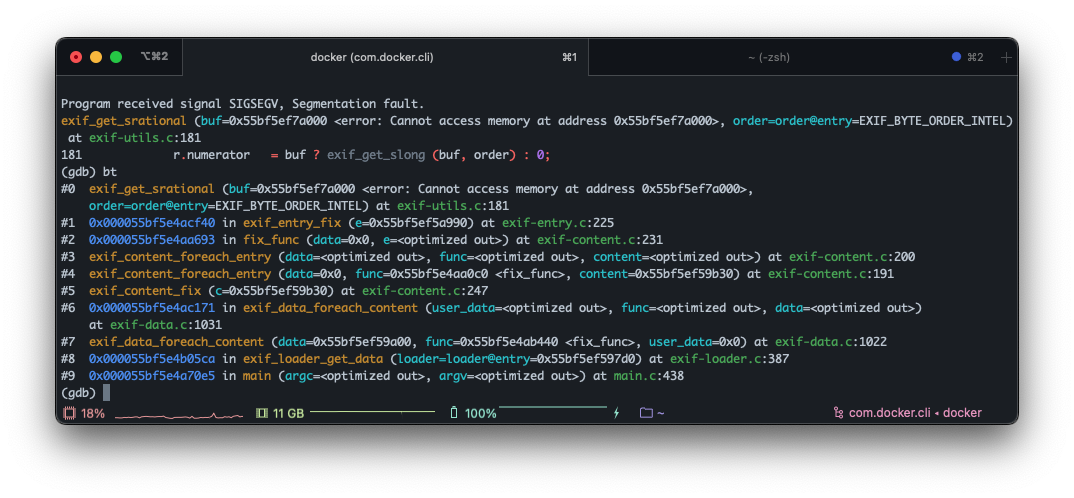
Task: Open a new tab with the plus button
Action: click(x=1005, y=58)
